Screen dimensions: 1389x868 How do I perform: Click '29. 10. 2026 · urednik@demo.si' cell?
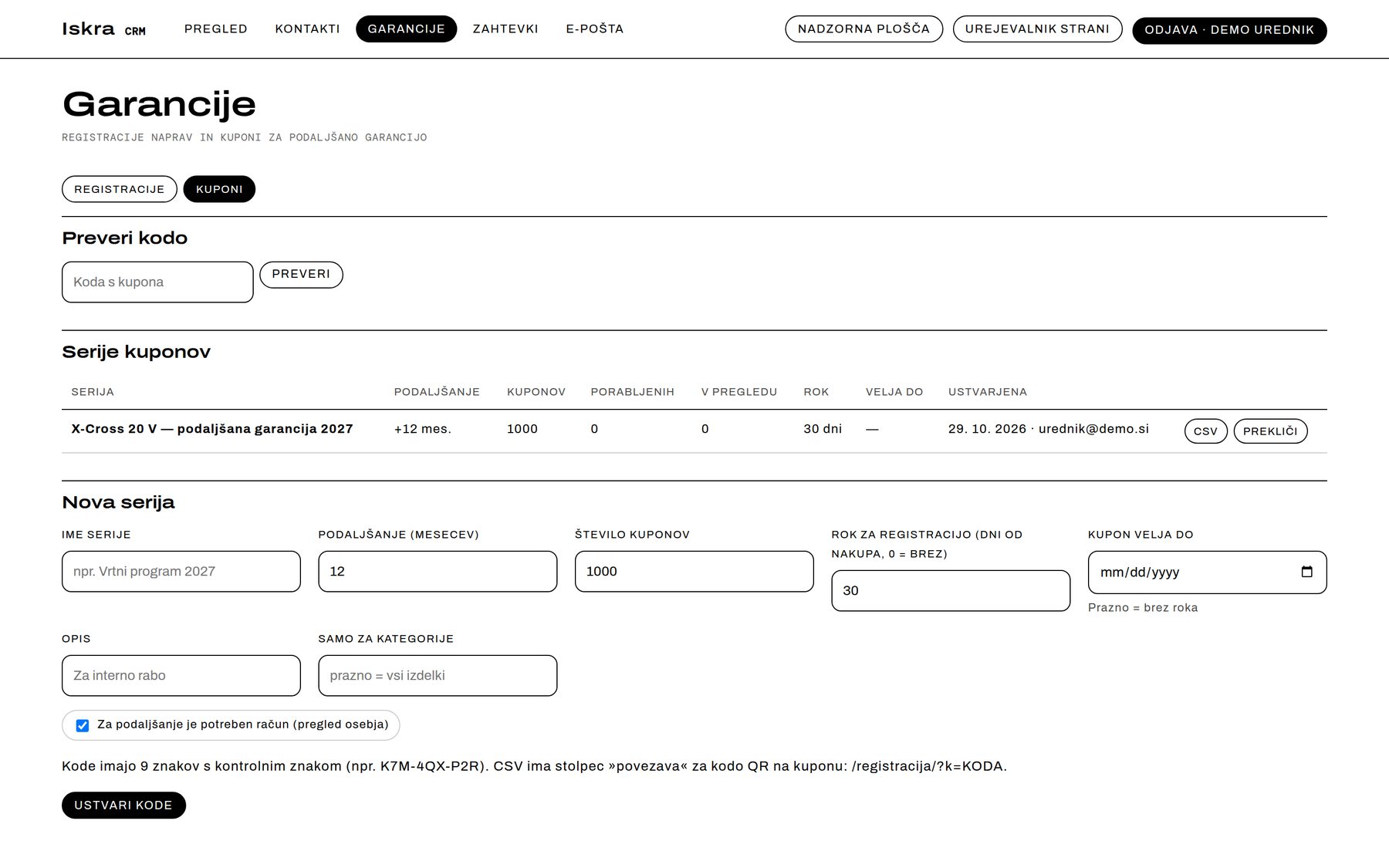[1049, 429]
